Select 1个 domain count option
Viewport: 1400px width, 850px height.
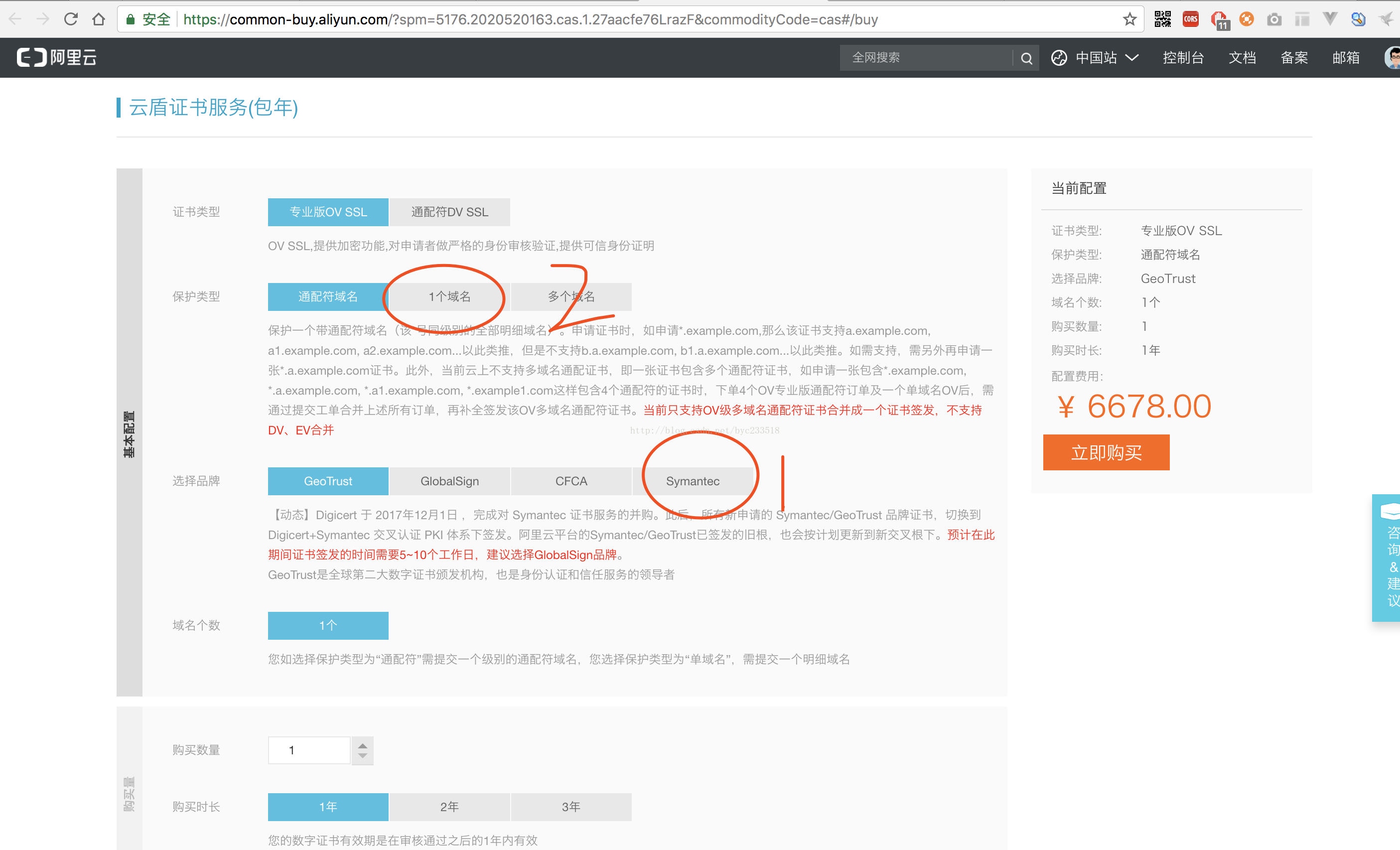click(328, 626)
